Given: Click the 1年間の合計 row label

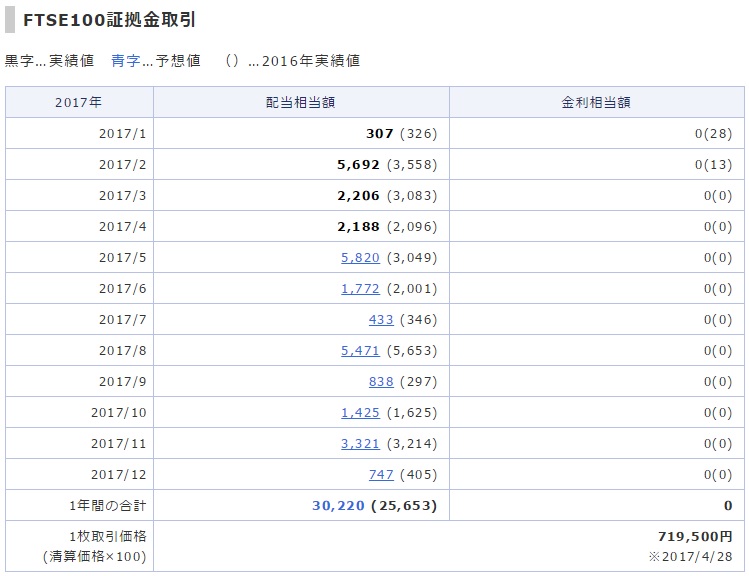Looking at the screenshot, I should click(x=107, y=506).
